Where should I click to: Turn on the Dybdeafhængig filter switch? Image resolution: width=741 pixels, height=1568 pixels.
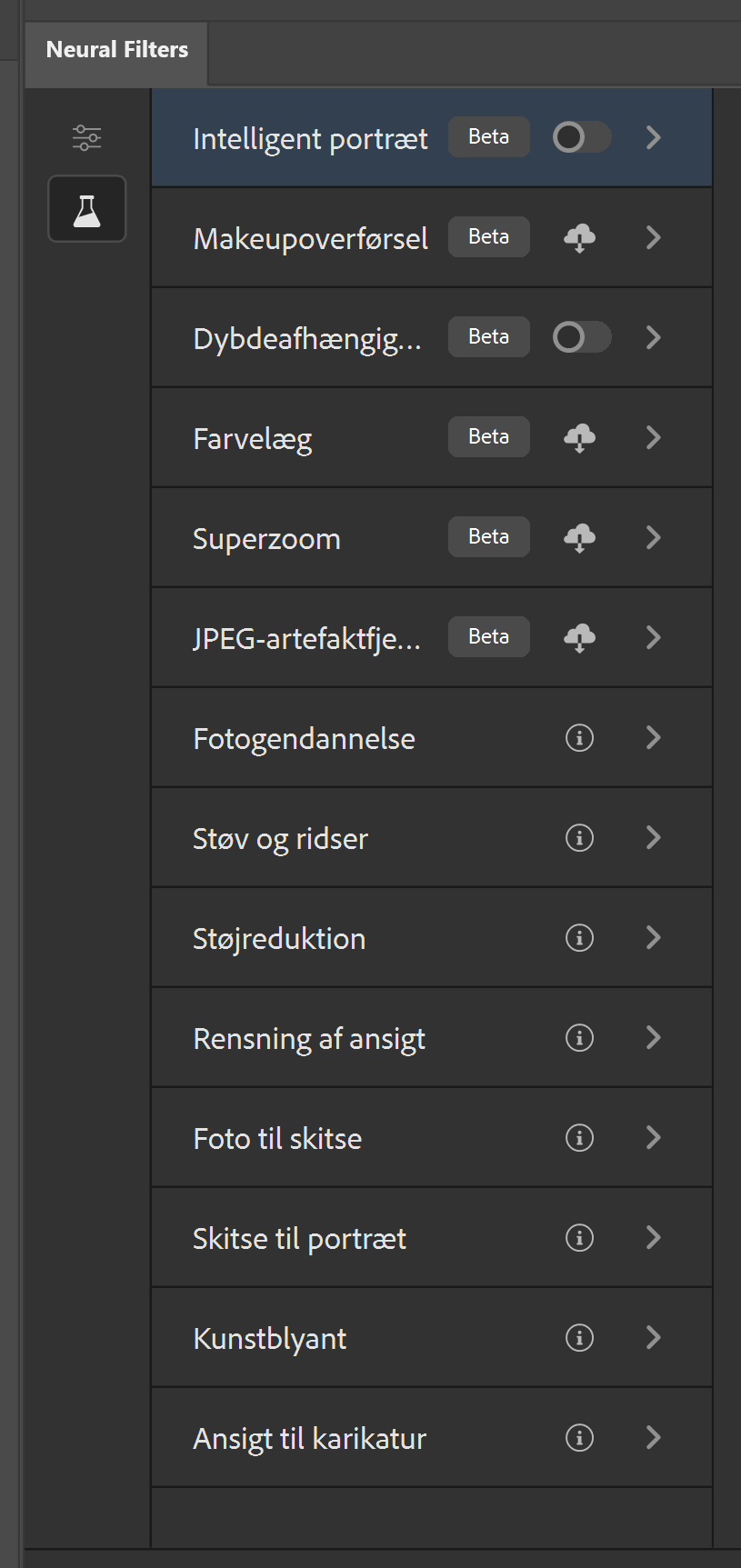581,338
